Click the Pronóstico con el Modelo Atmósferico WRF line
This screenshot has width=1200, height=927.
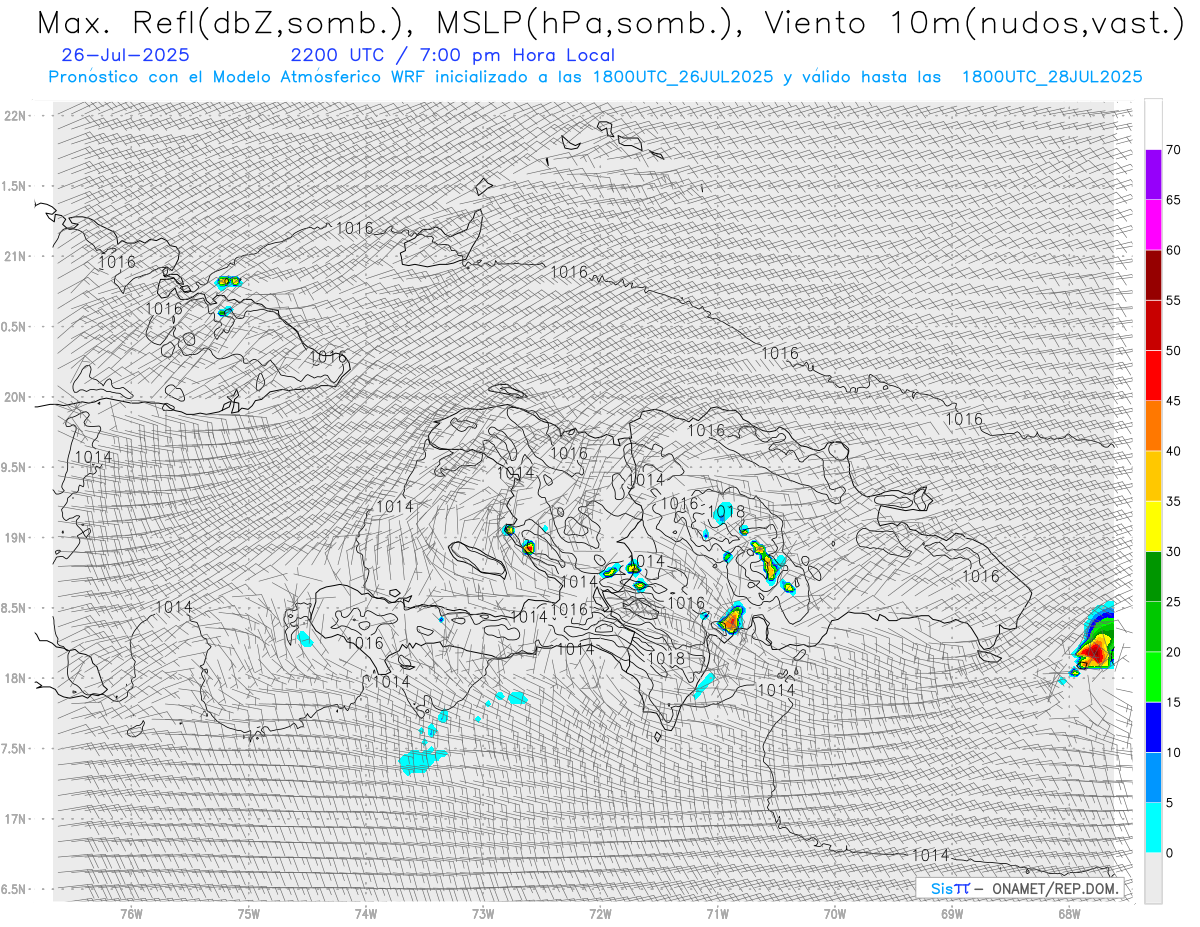coord(595,77)
